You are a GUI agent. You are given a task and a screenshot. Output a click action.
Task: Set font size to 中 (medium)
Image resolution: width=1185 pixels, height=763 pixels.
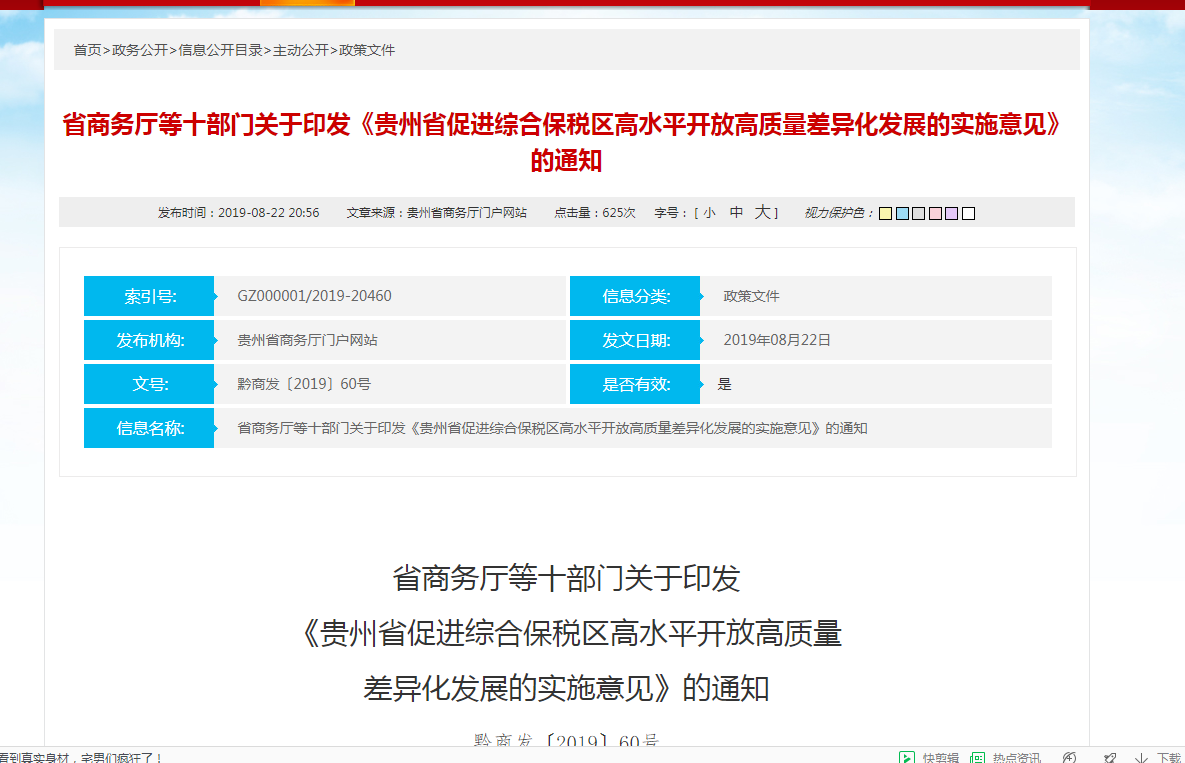point(736,213)
